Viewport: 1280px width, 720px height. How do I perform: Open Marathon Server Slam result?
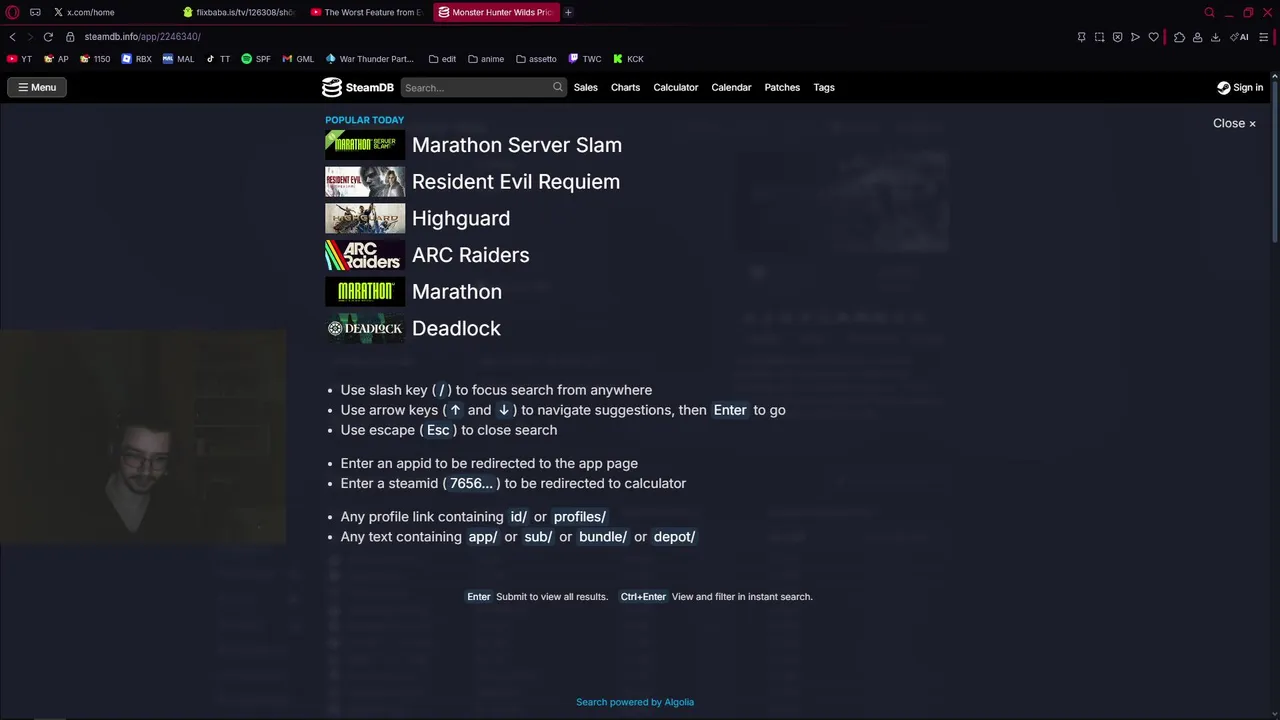tap(517, 145)
